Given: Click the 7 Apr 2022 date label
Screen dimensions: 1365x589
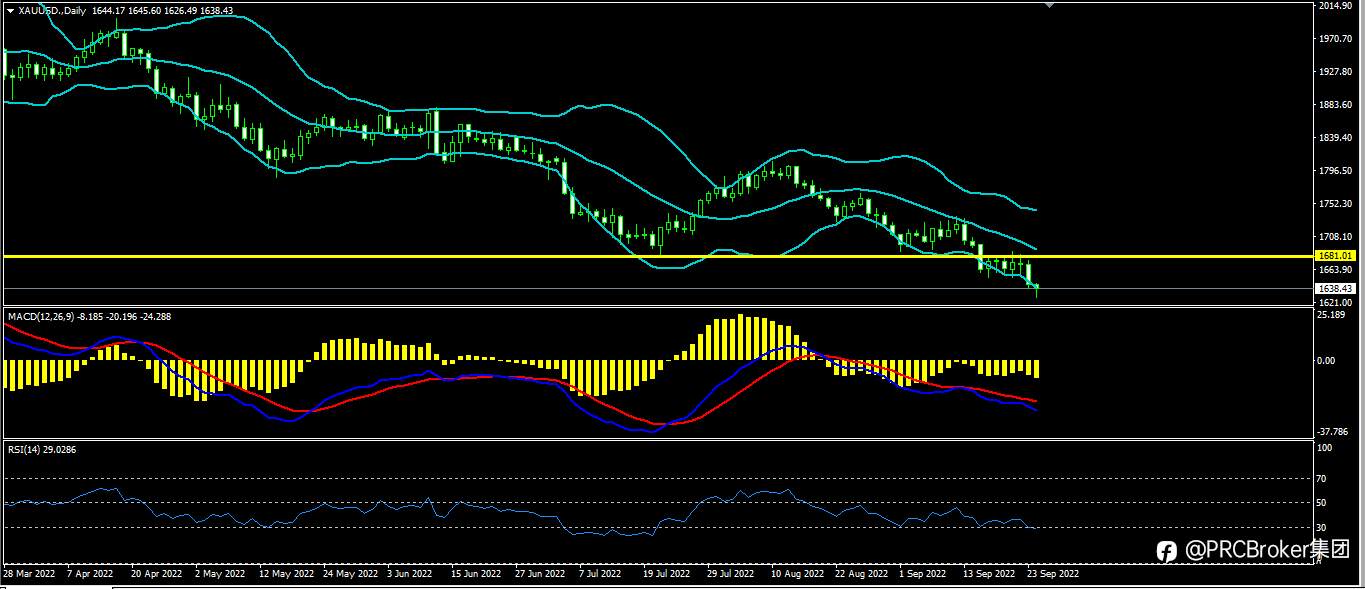Looking at the screenshot, I should point(90,575).
